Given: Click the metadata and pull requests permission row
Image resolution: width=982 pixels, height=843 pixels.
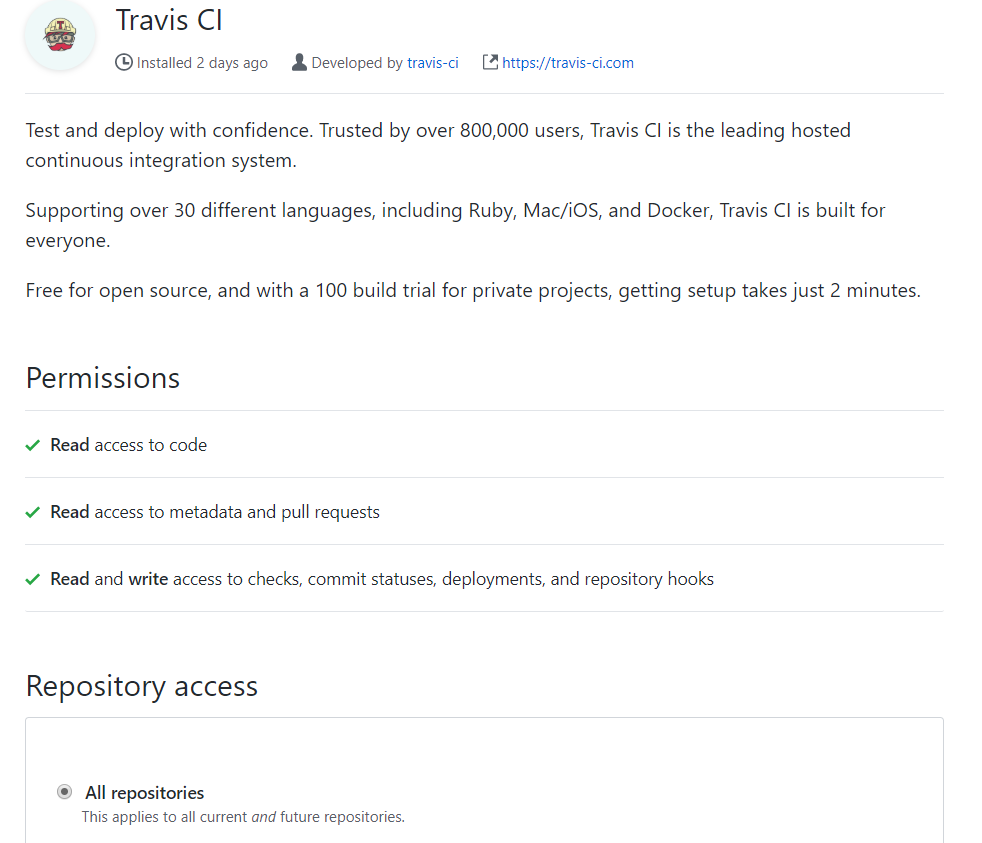Looking at the screenshot, I should click(215, 511).
